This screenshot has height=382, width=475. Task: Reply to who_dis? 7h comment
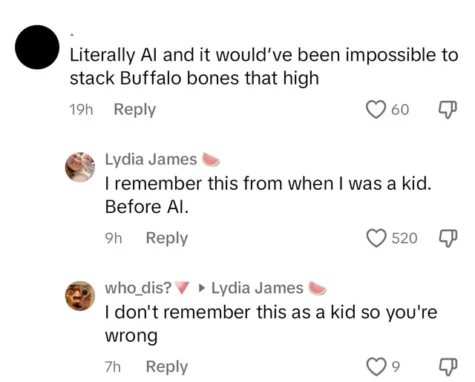[167, 367]
